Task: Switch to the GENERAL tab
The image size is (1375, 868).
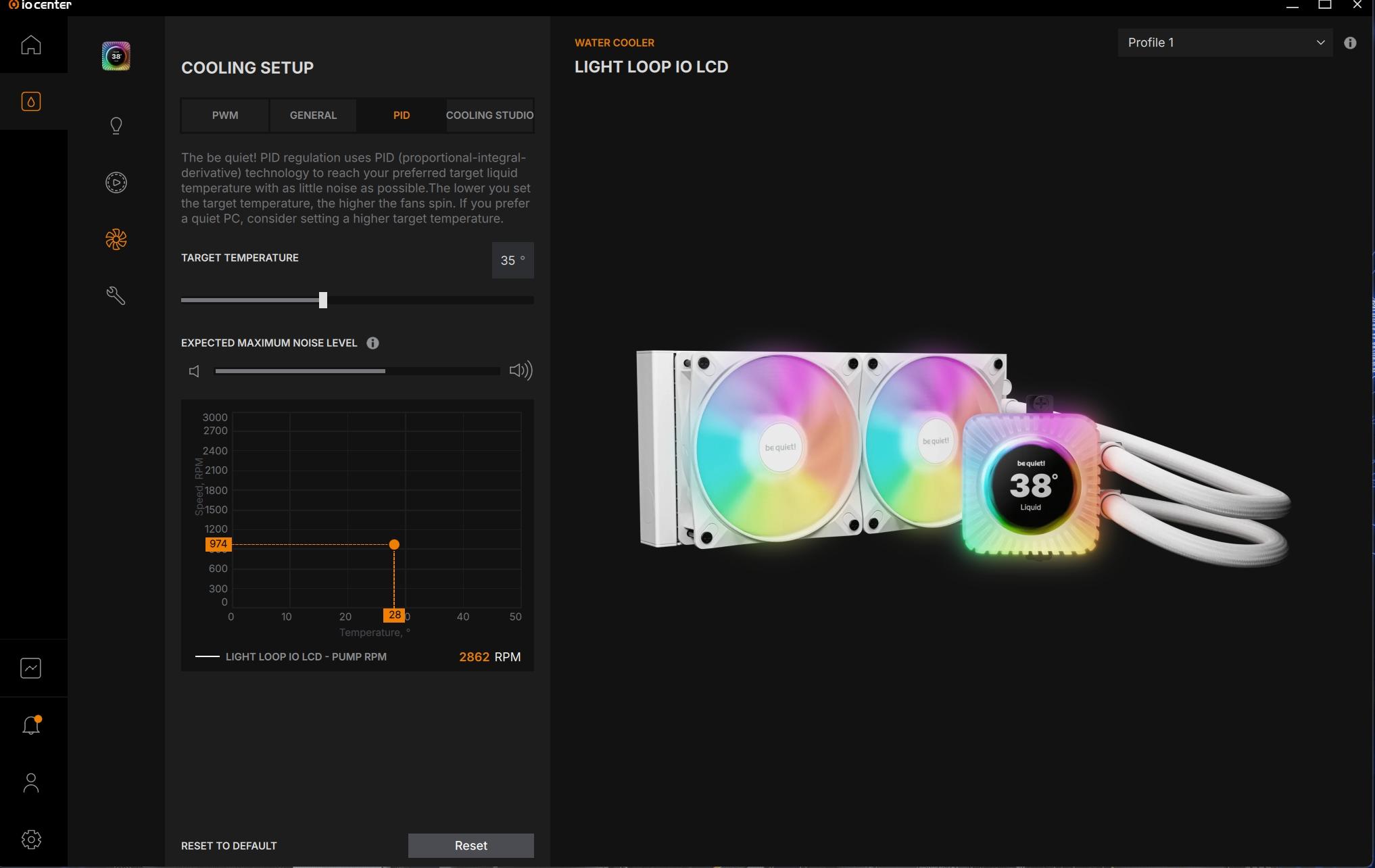Action: pos(313,116)
